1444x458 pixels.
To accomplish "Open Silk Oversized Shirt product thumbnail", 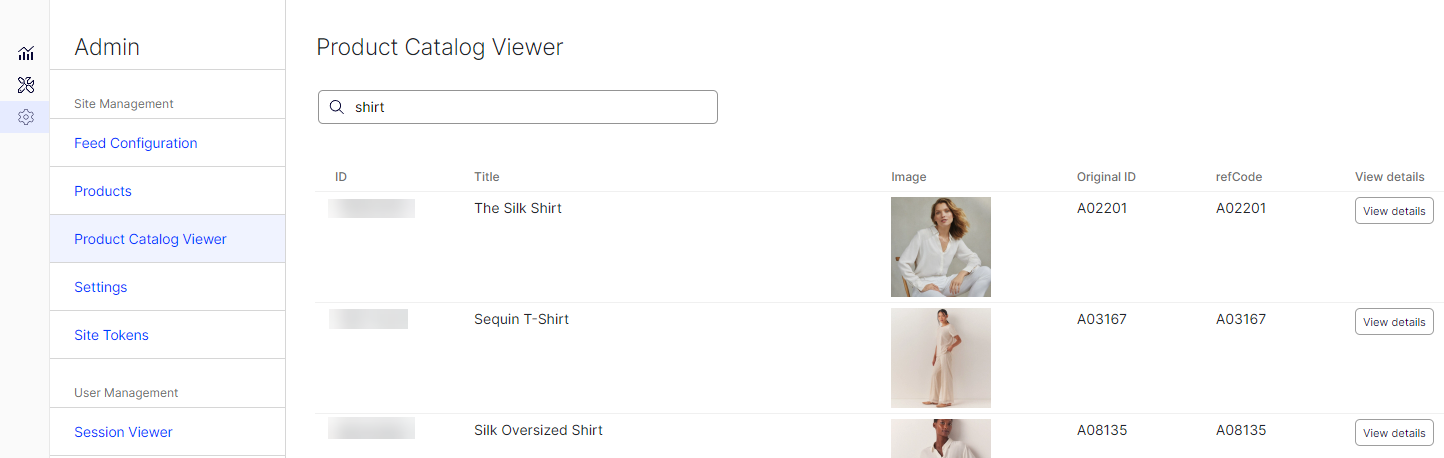I will pos(941,438).
